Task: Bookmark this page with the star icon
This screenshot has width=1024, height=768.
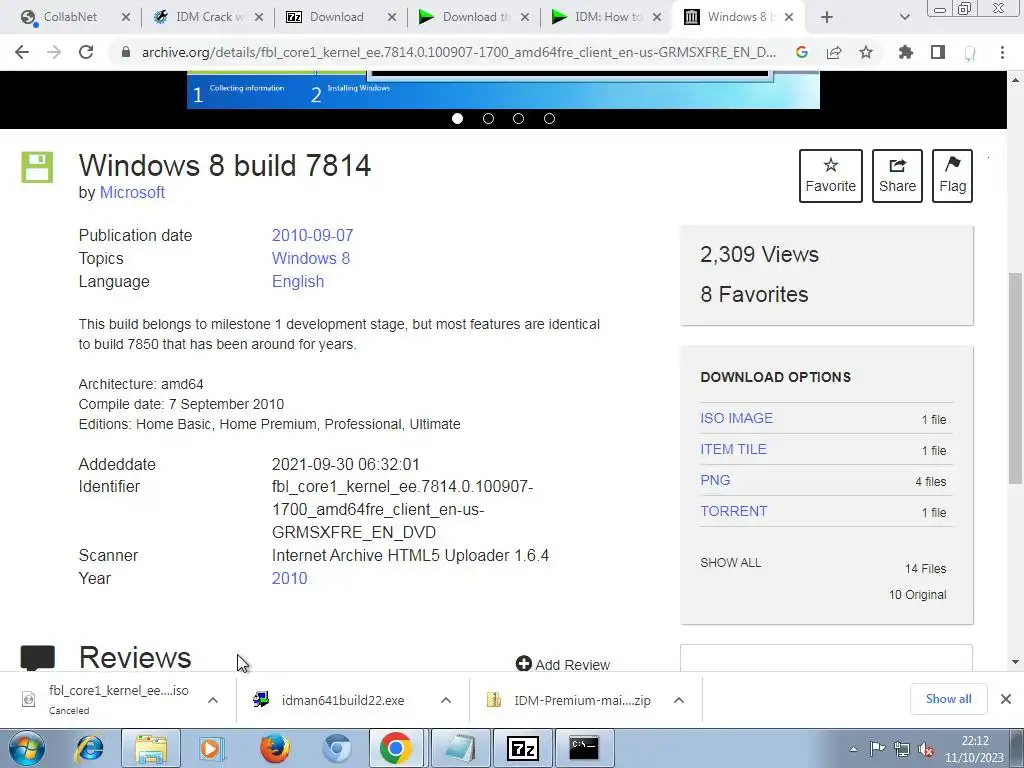Action: [866, 52]
